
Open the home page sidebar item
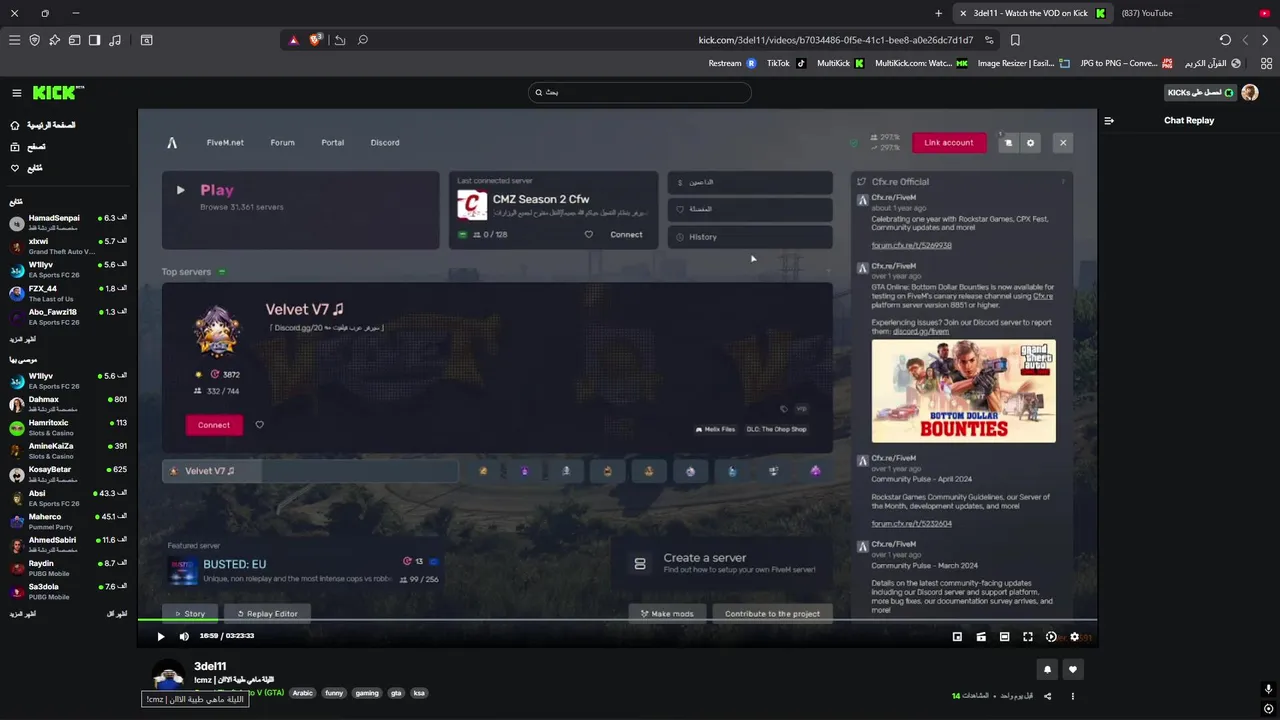43,125
